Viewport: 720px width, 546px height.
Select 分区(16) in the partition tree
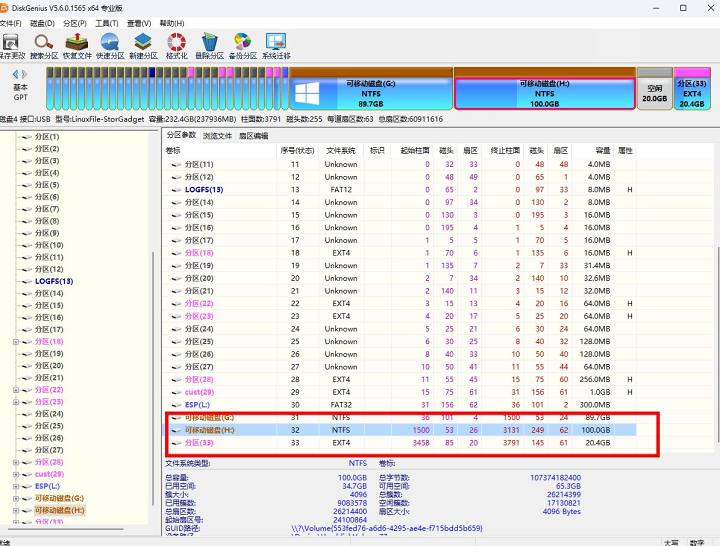49,318
